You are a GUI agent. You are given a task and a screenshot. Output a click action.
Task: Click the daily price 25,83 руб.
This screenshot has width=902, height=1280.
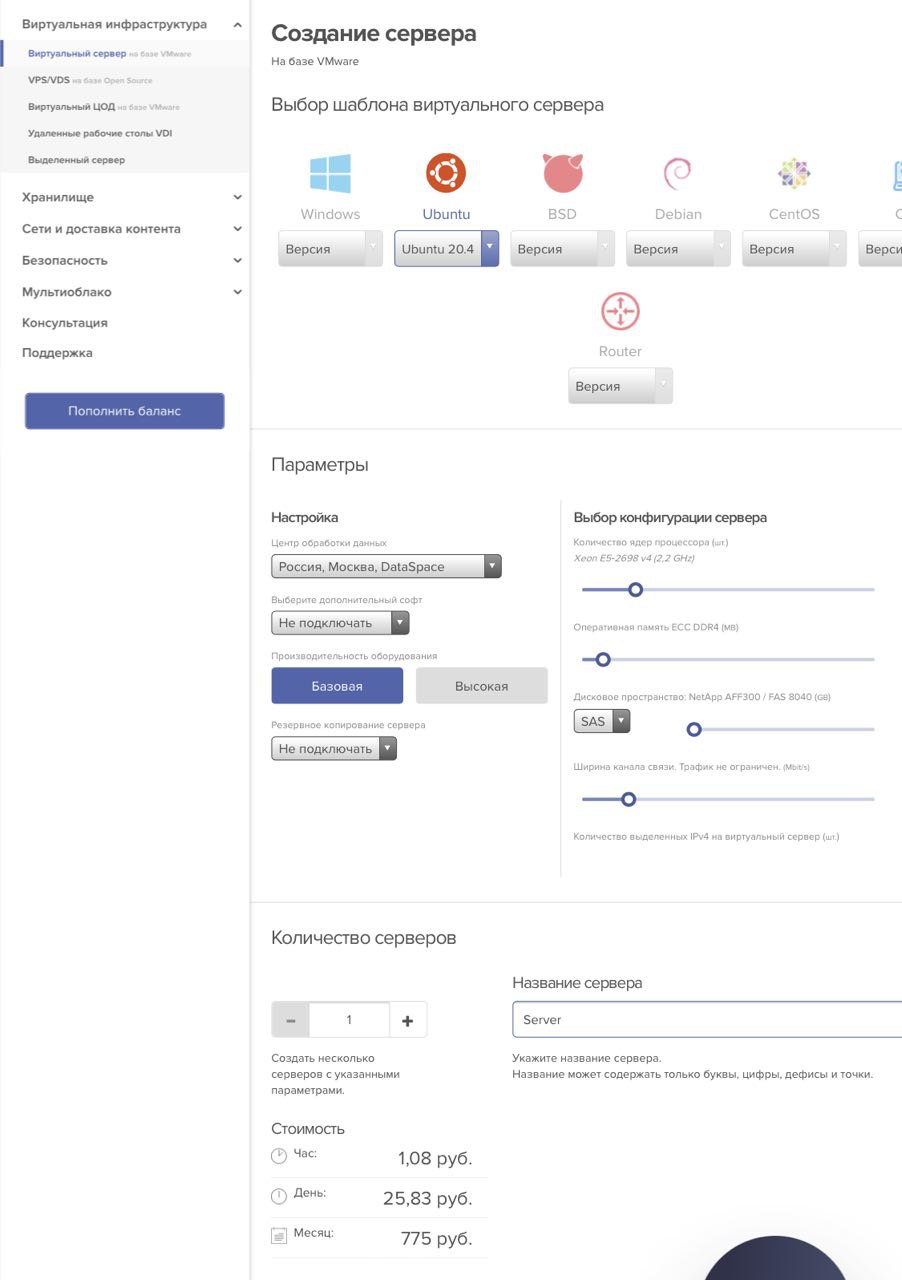click(x=428, y=1198)
